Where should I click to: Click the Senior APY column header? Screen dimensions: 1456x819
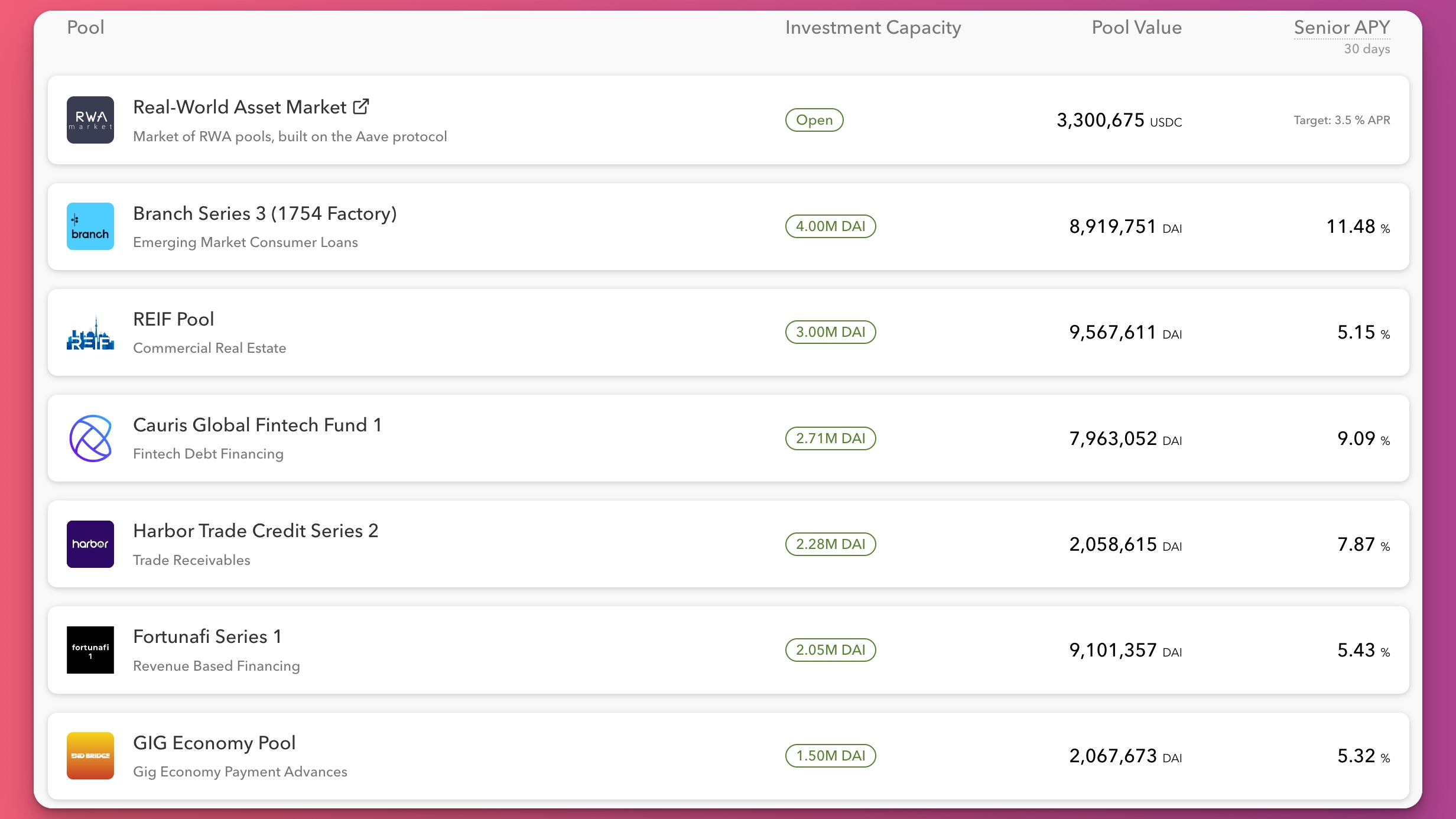(x=1341, y=28)
